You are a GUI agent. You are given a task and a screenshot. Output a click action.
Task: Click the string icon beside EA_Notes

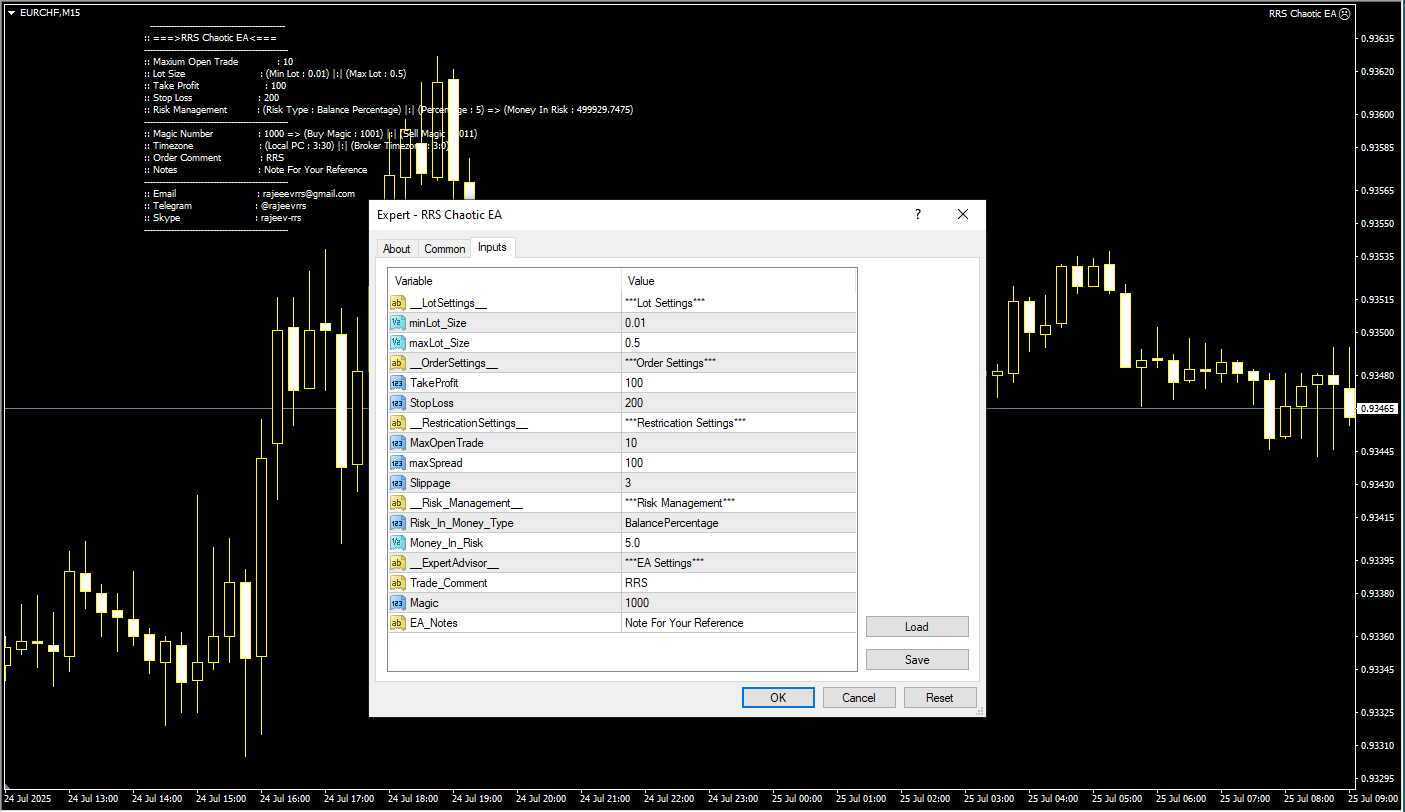coord(397,623)
